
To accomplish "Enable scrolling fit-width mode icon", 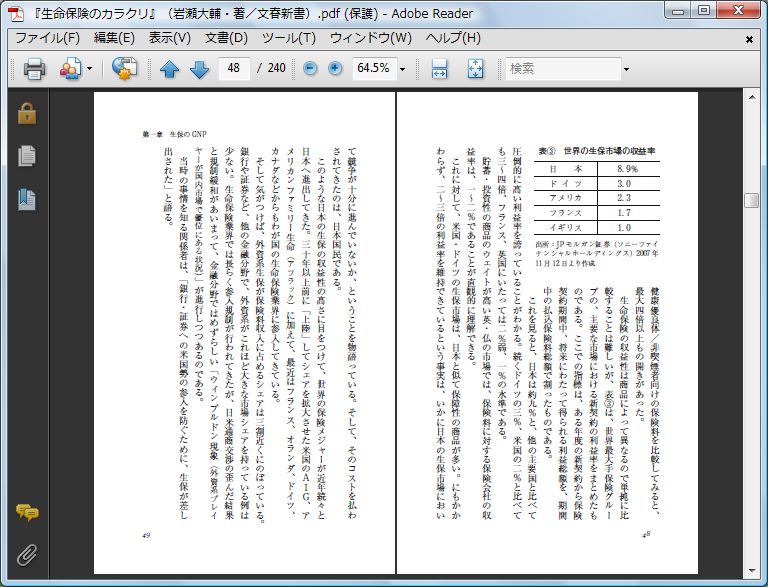I will 439,69.
